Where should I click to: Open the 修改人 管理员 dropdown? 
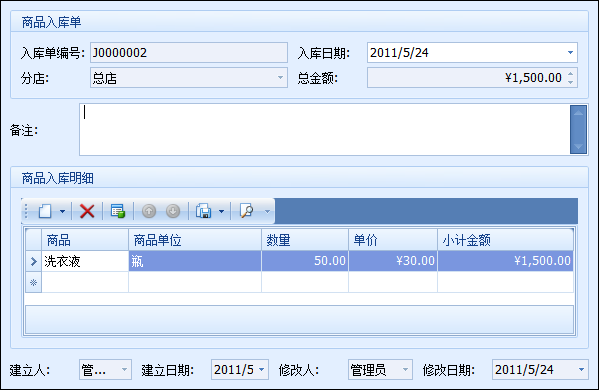(405, 370)
